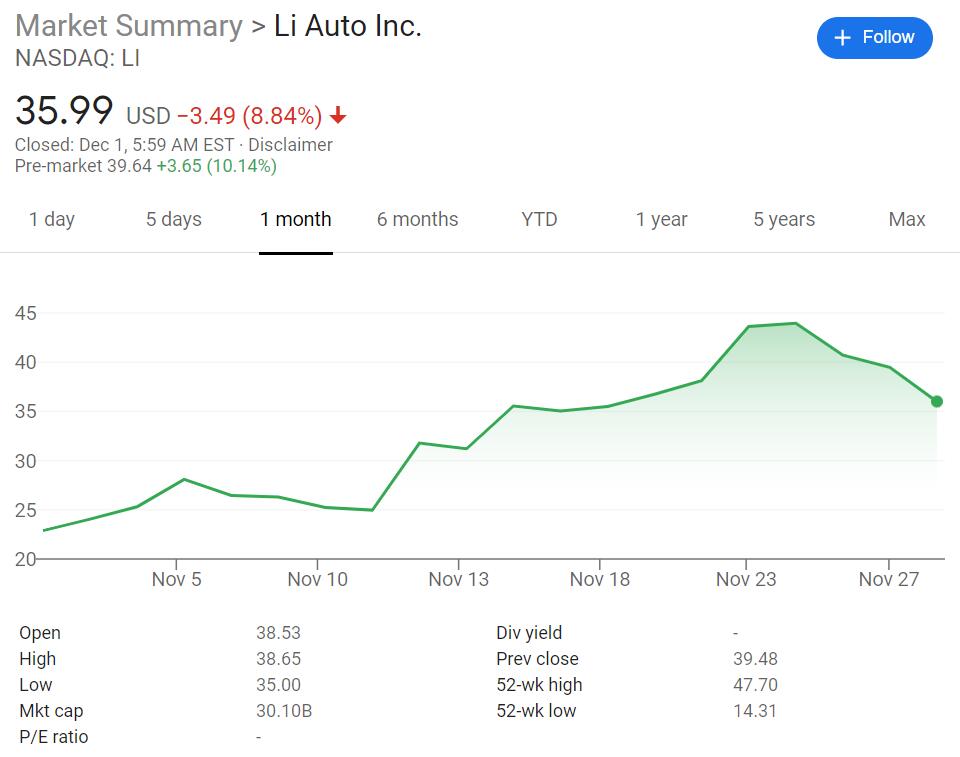Select the Nov 23 peak on the price chart
This screenshot has height=757, width=960.
coord(747,325)
